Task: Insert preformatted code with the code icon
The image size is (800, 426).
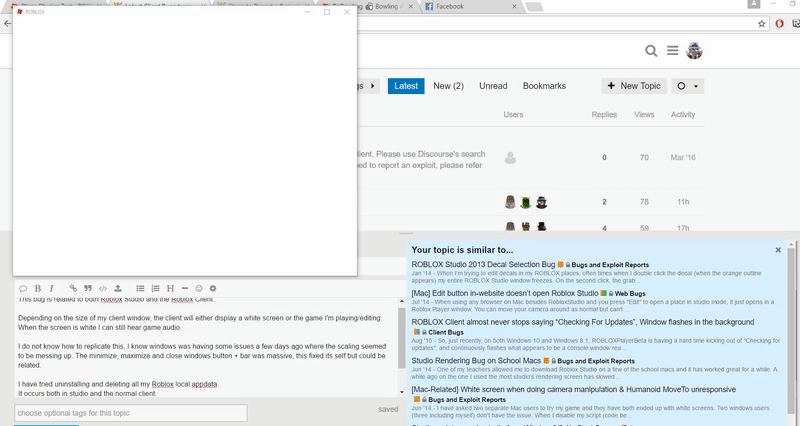Action: tap(103, 288)
